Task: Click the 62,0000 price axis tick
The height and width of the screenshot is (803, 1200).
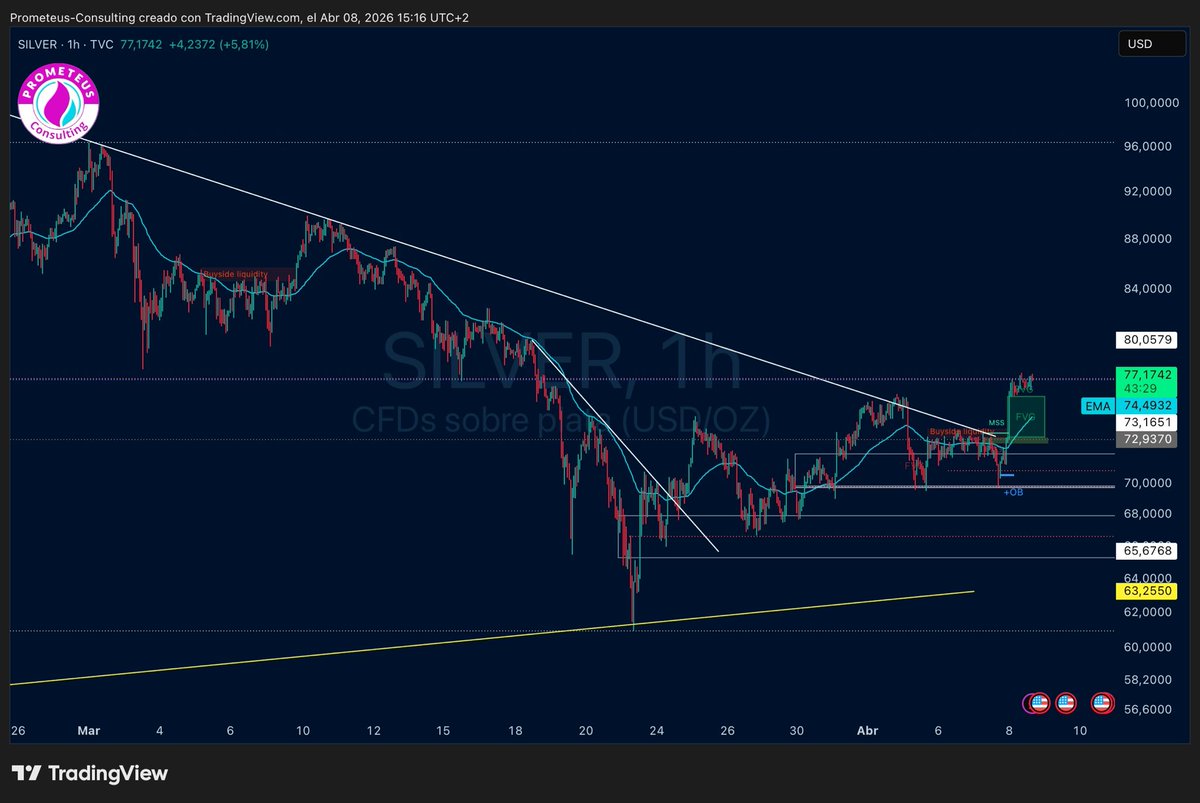Action: coord(1149,613)
